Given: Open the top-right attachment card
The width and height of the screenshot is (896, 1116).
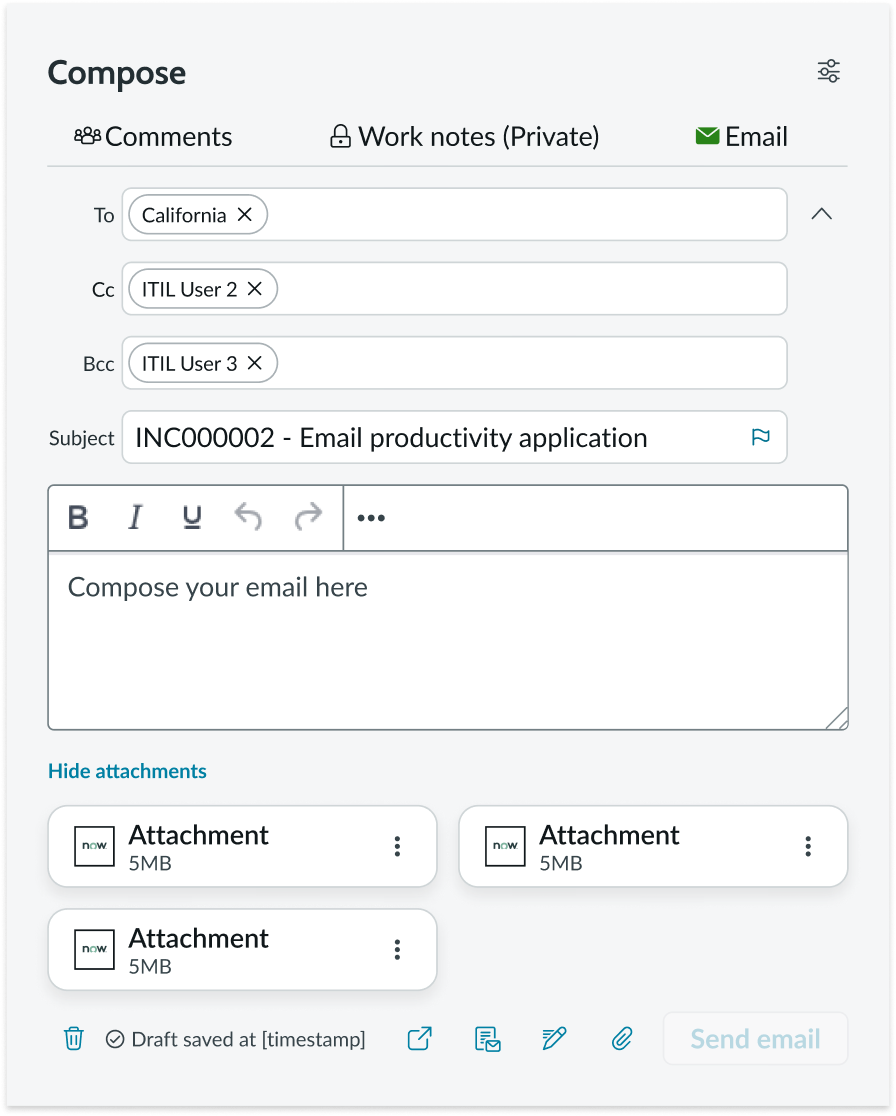Looking at the screenshot, I should click(653, 846).
